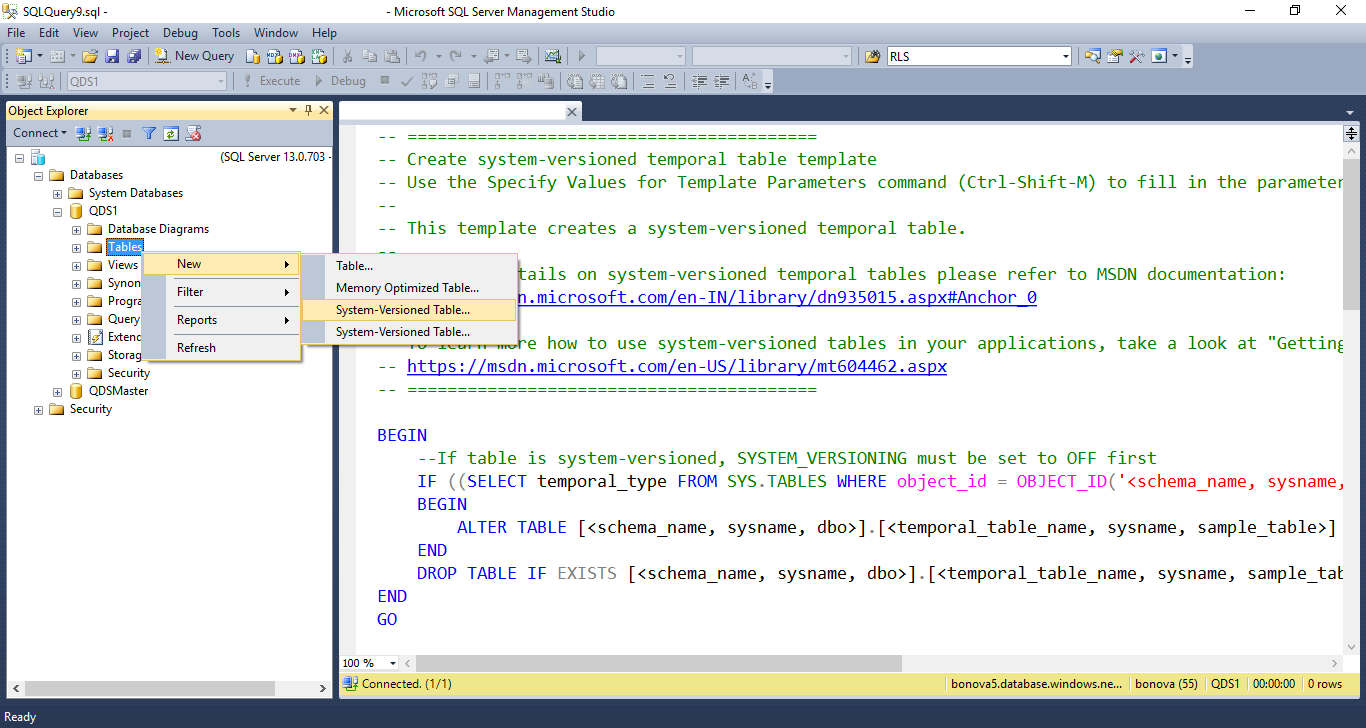Viewport: 1366px width, 728px height.
Task: Choose Refresh from the context menu
Action: coord(196,348)
